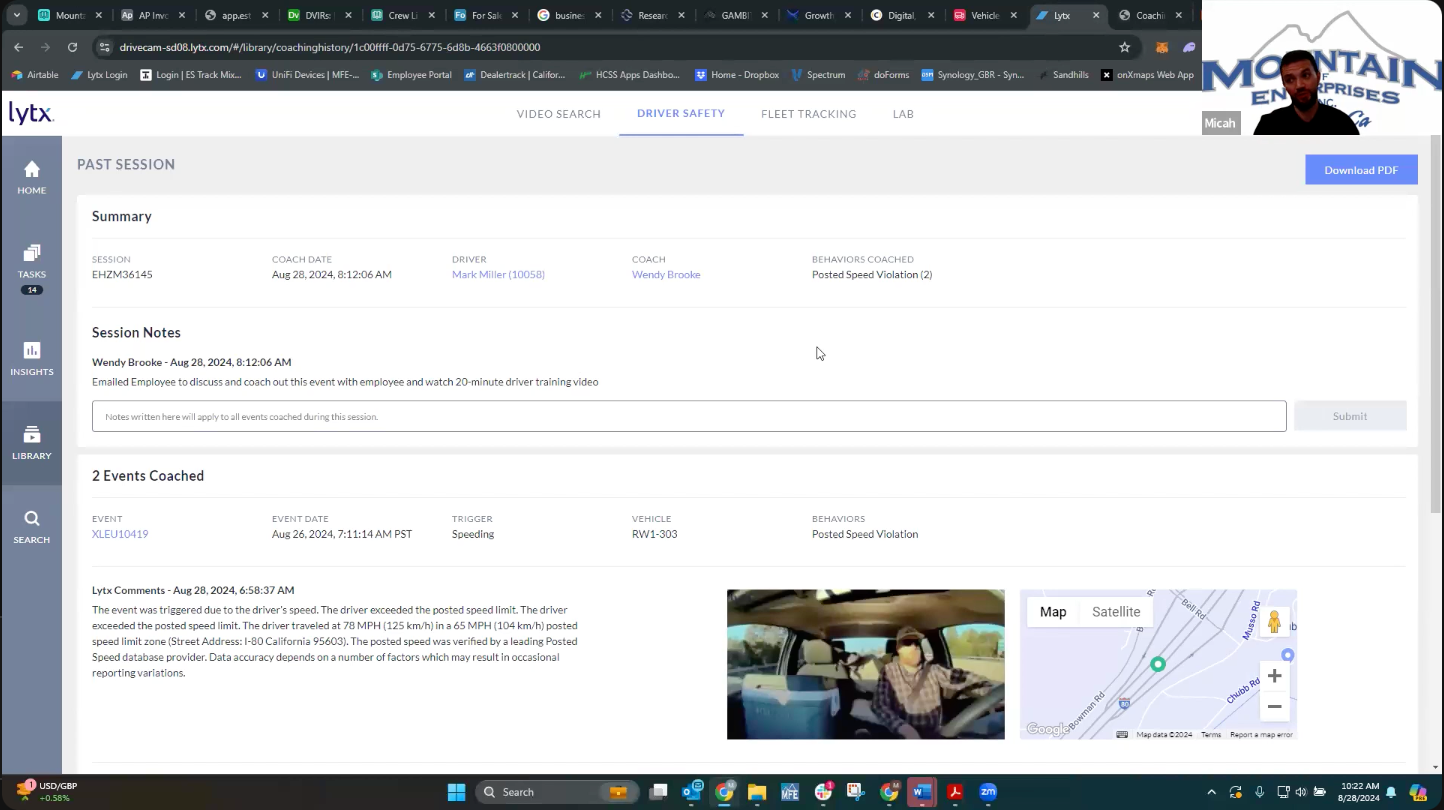Select the Driver Safety tab

681,113
